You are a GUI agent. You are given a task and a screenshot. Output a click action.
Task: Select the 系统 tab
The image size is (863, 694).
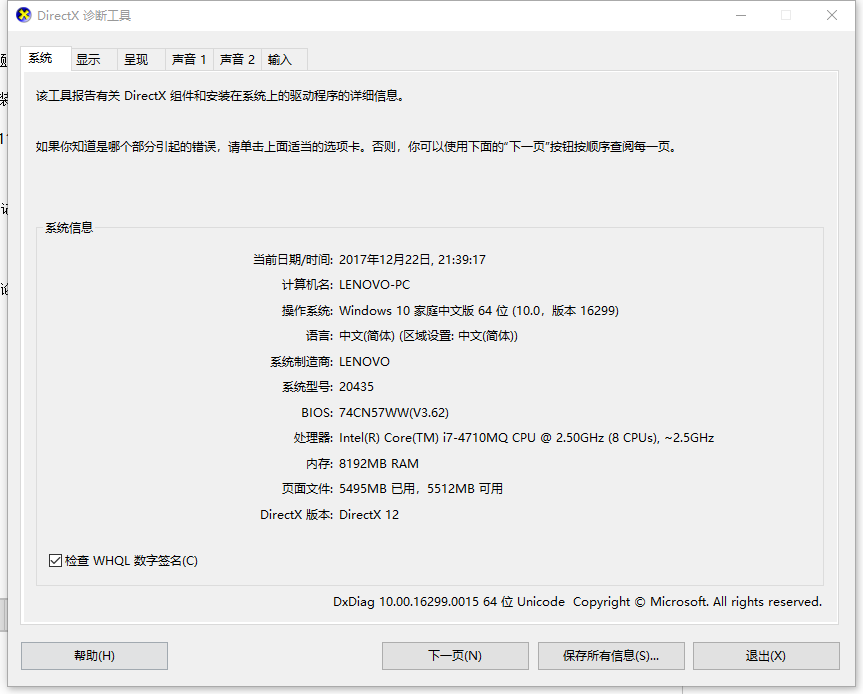point(46,58)
